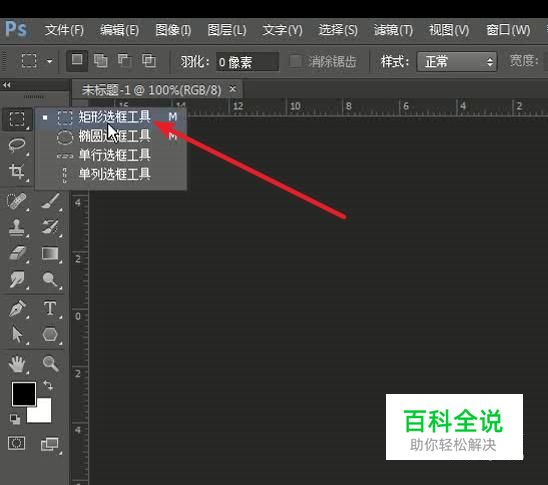Choose New Selection mode in options bar
This screenshot has width=548, height=485.
tap(77, 61)
